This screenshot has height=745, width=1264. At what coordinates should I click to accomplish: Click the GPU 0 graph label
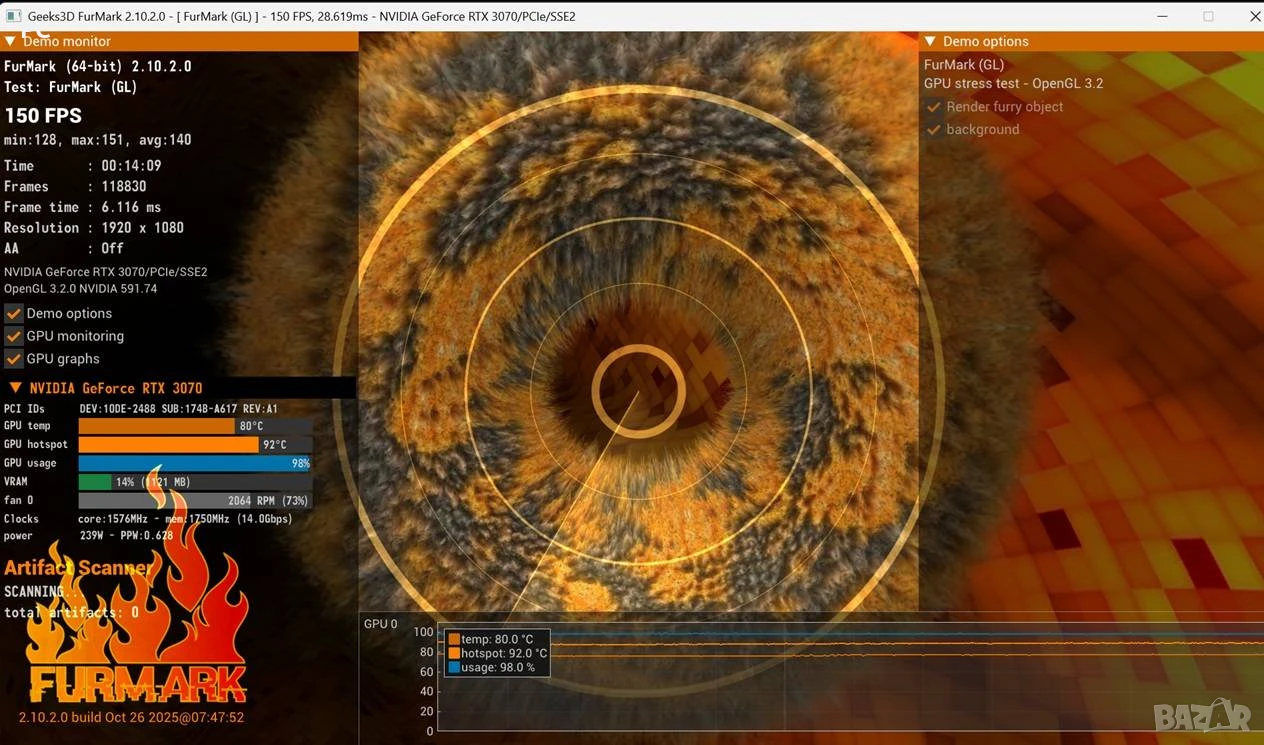[381, 624]
